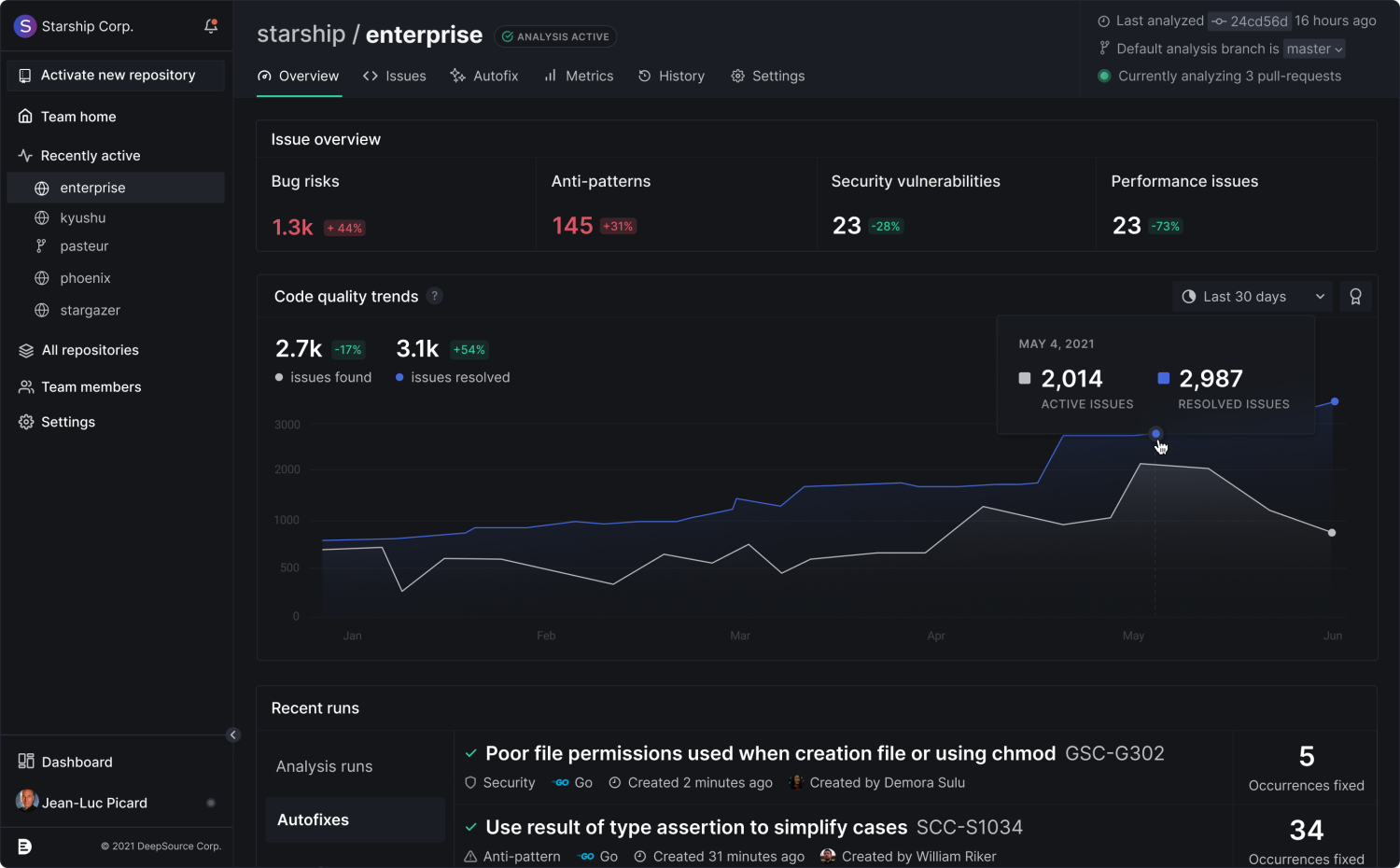Switch to the Metrics tab

(579, 76)
